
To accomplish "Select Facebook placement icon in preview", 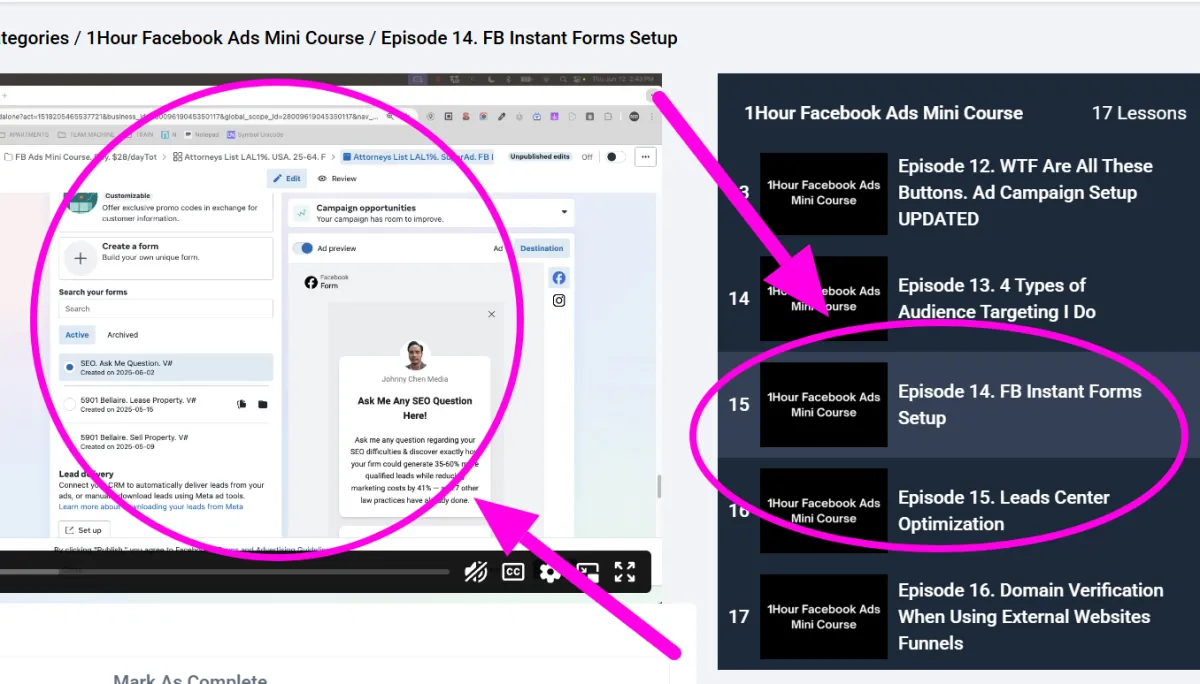I will [x=559, y=278].
